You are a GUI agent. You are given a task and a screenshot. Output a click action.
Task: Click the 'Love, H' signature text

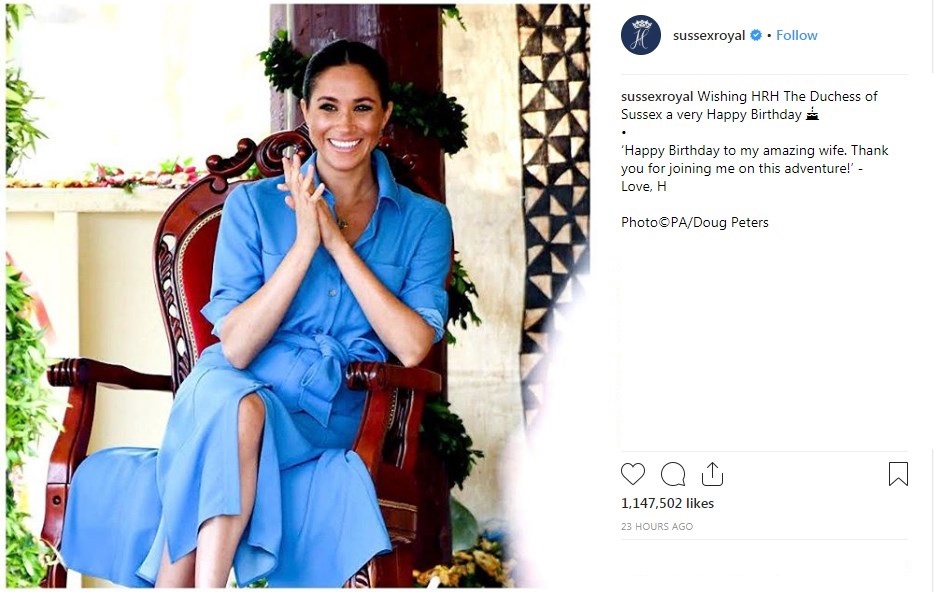(x=643, y=186)
